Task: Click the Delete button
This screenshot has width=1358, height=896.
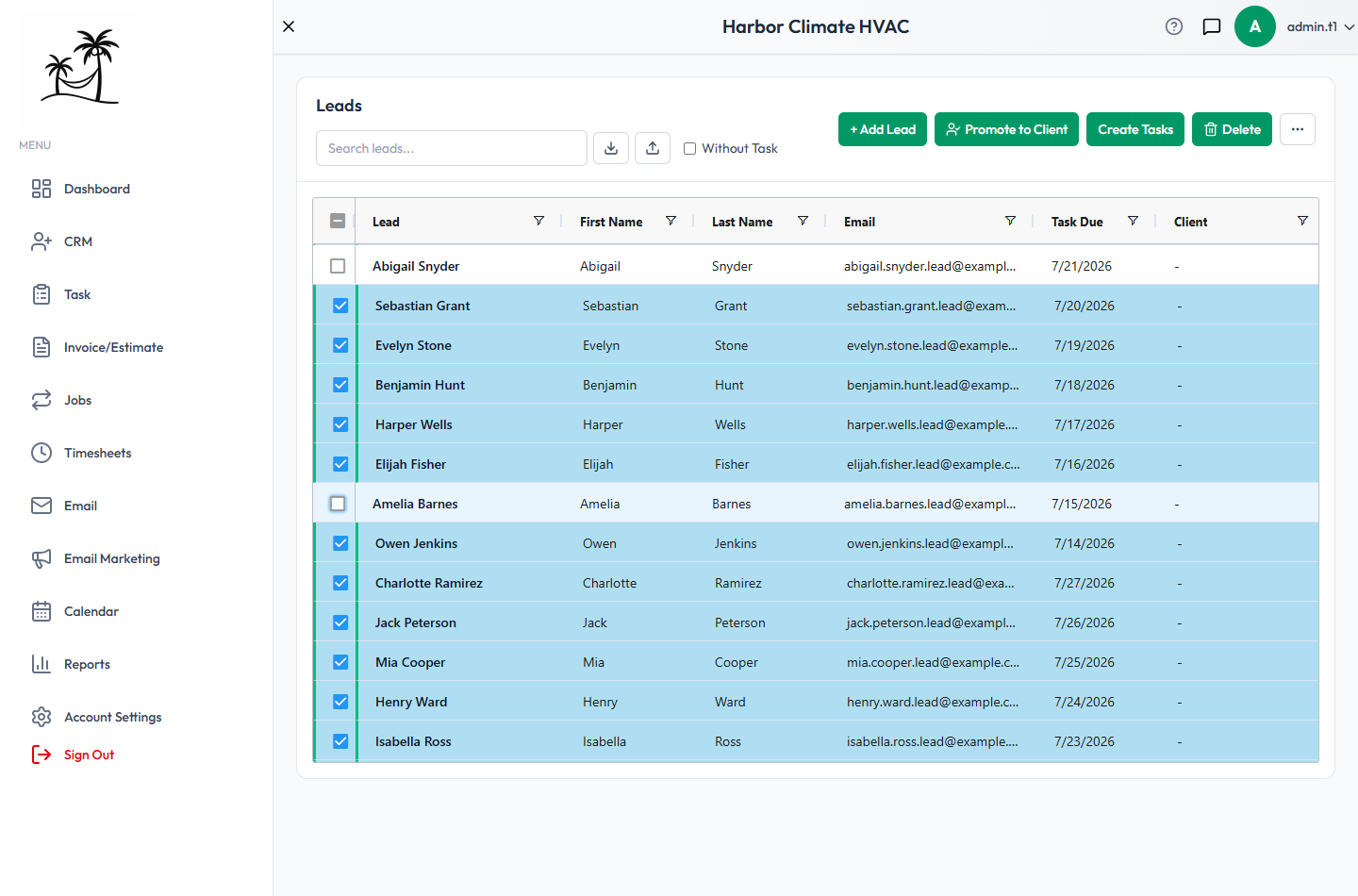Action: pyautogui.click(x=1233, y=129)
